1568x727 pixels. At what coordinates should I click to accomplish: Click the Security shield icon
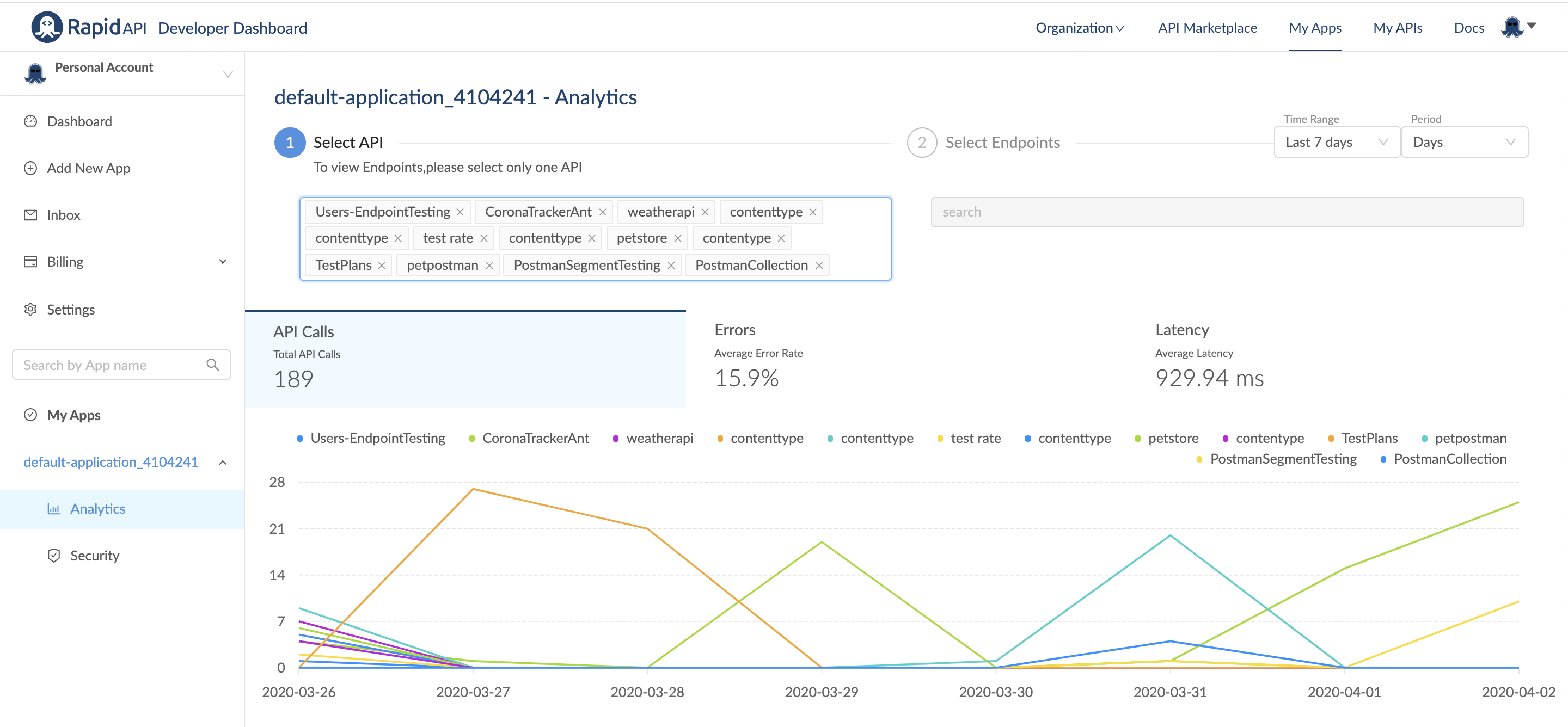(53, 556)
